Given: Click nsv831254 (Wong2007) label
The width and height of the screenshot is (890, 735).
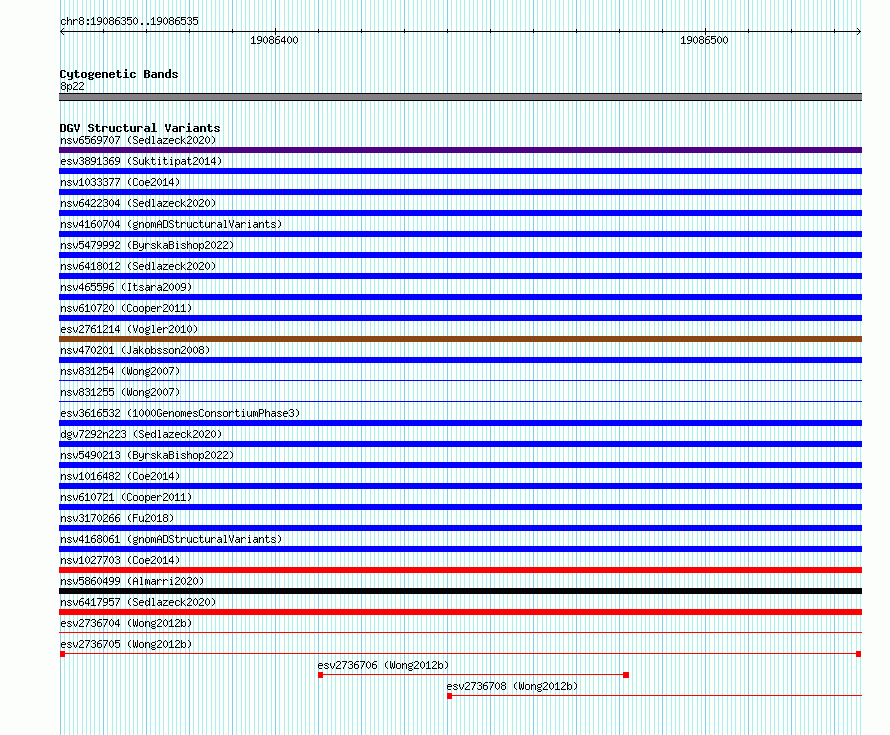Looking at the screenshot, I should tap(120, 371).
